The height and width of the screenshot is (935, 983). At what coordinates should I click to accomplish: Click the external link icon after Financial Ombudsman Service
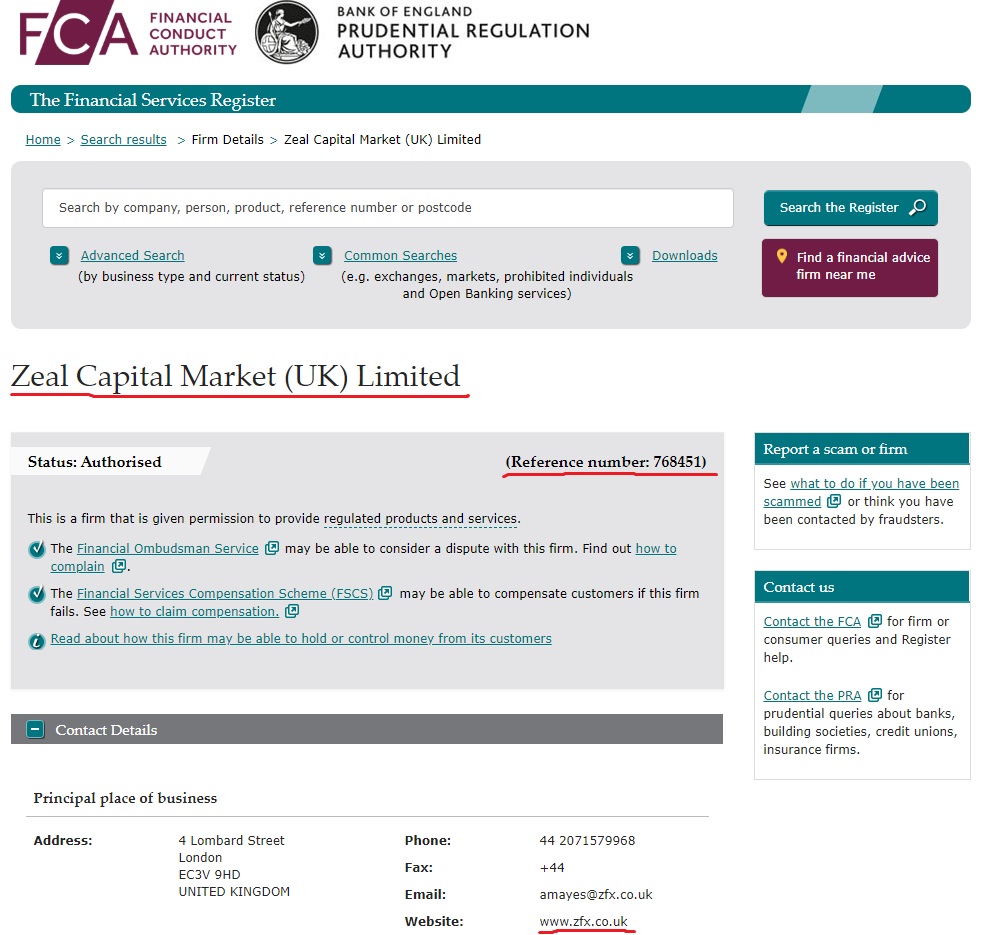pos(271,548)
